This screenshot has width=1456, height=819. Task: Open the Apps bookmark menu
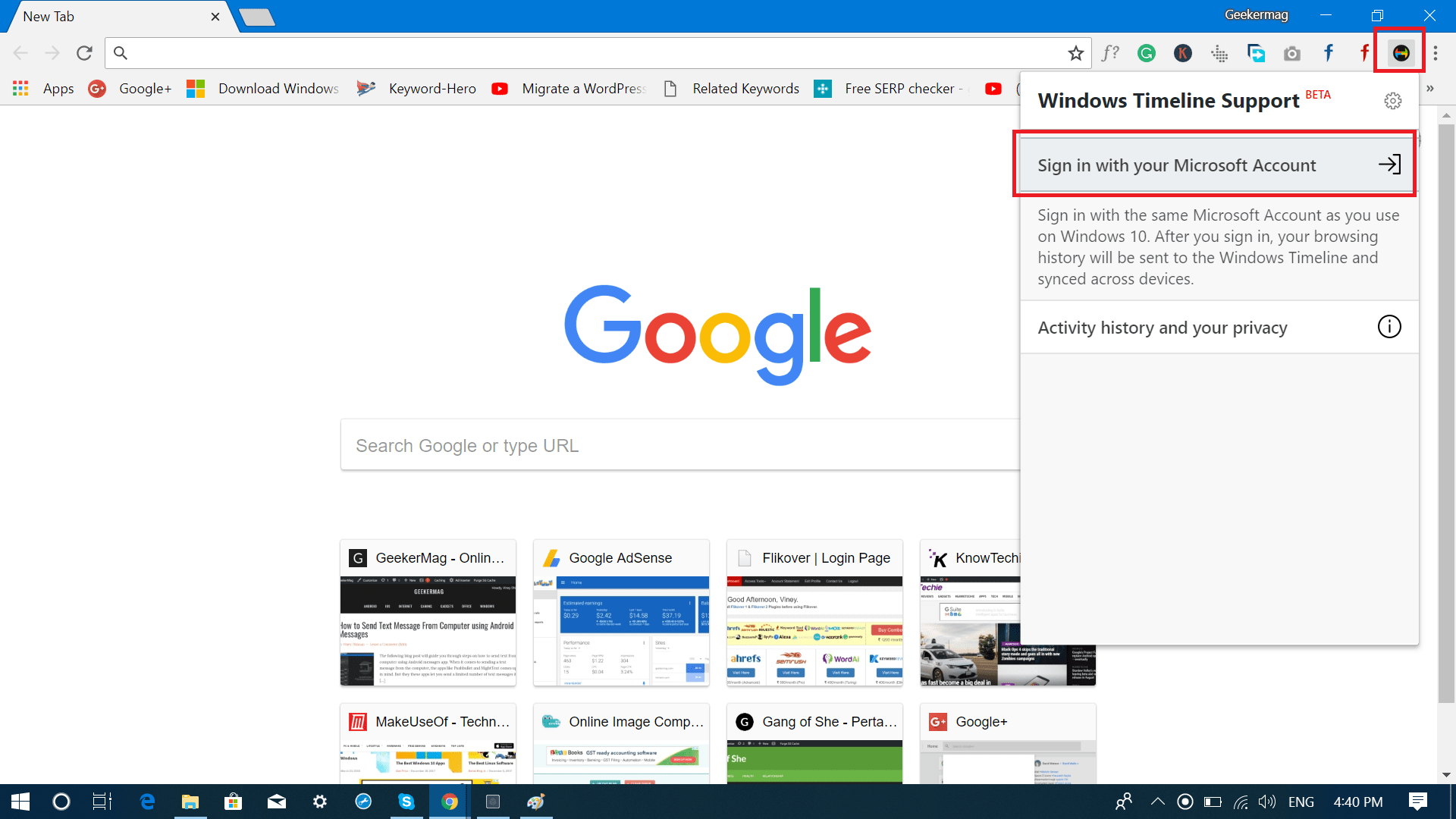(x=58, y=89)
